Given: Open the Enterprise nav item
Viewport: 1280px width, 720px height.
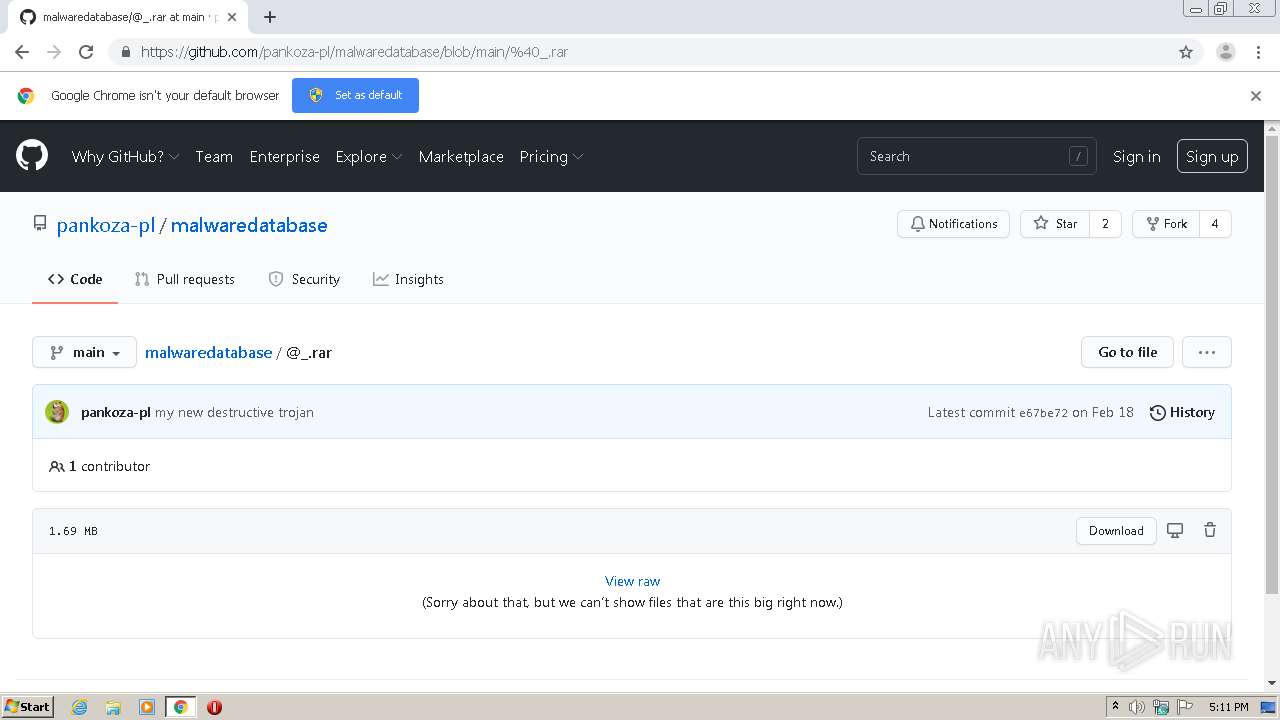Looking at the screenshot, I should pos(285,156).
